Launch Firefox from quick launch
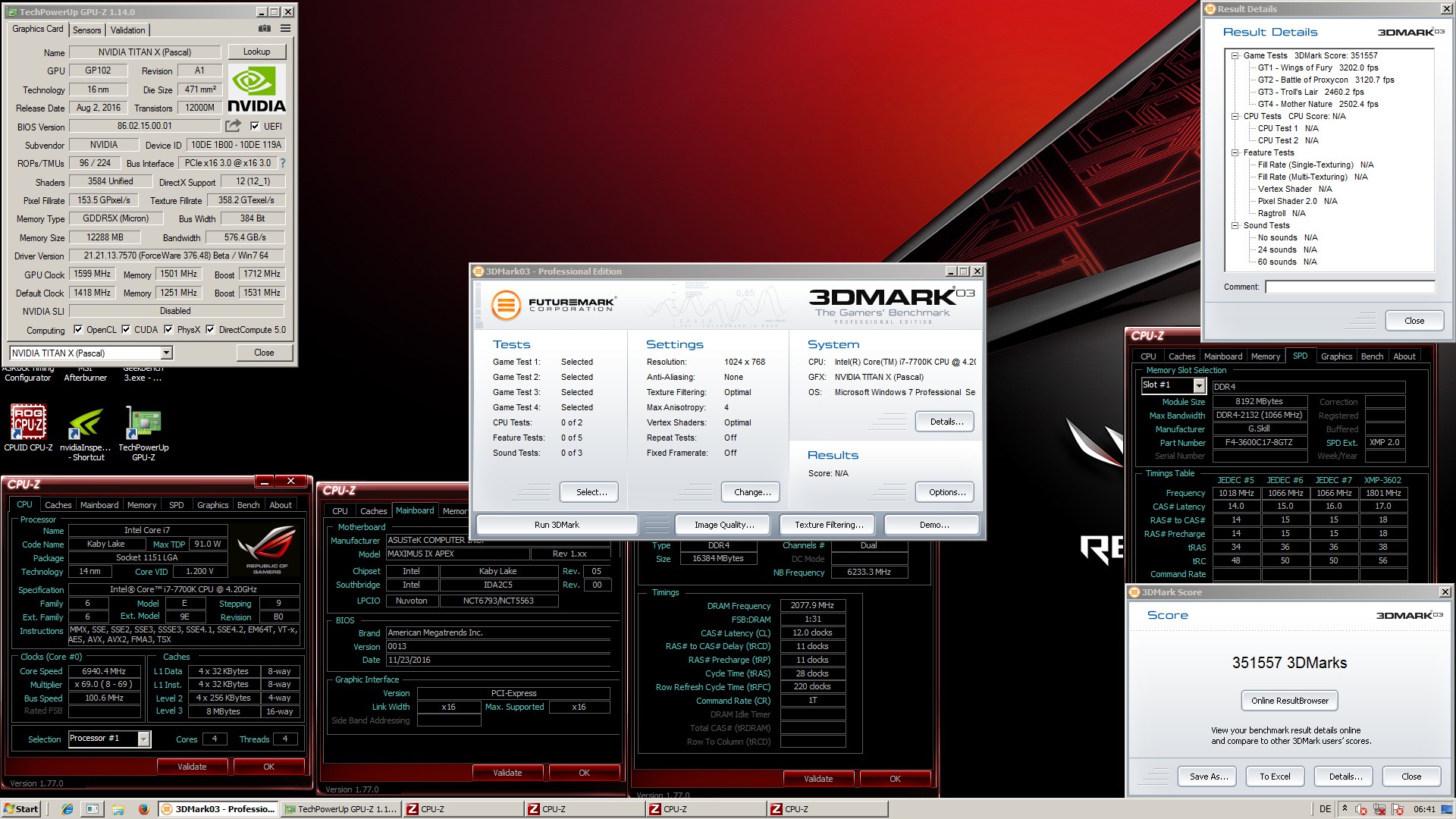This screenshot has height=819, width=1456. (x=143, y=809)
